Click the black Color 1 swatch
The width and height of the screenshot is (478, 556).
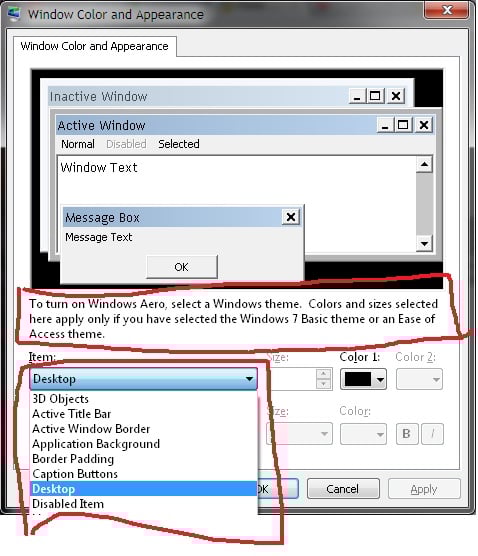(358, 379)
